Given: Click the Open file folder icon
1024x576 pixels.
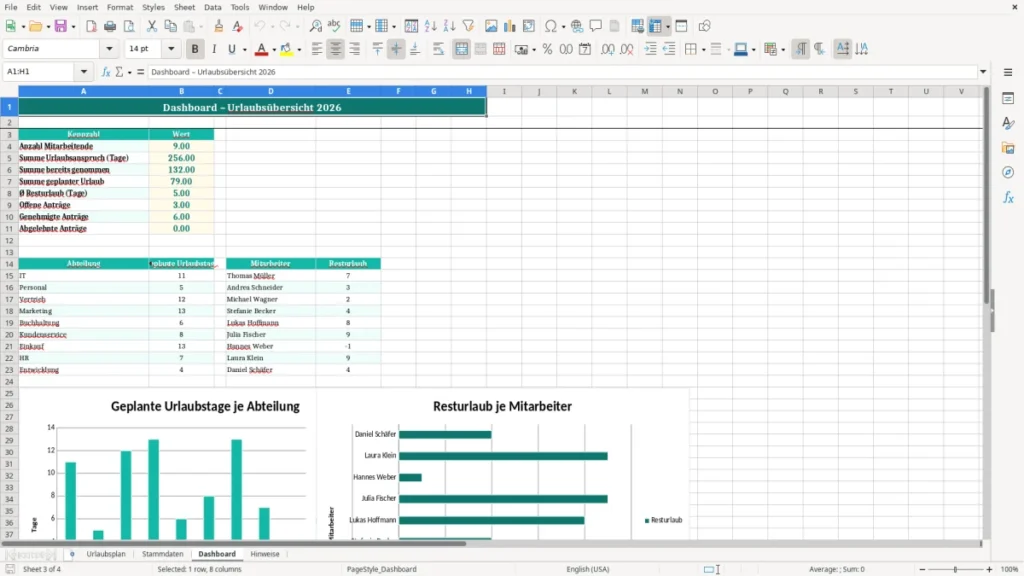Looking at the screenshot, I should click(x=35, y=26).
